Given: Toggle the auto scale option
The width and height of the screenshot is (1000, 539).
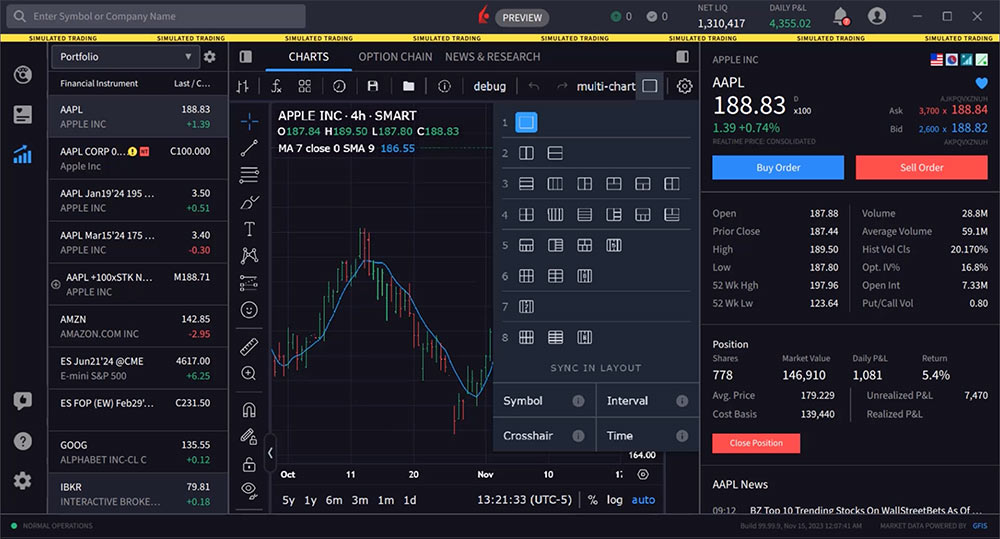Looking at the screenshot, I should [643, 499].
